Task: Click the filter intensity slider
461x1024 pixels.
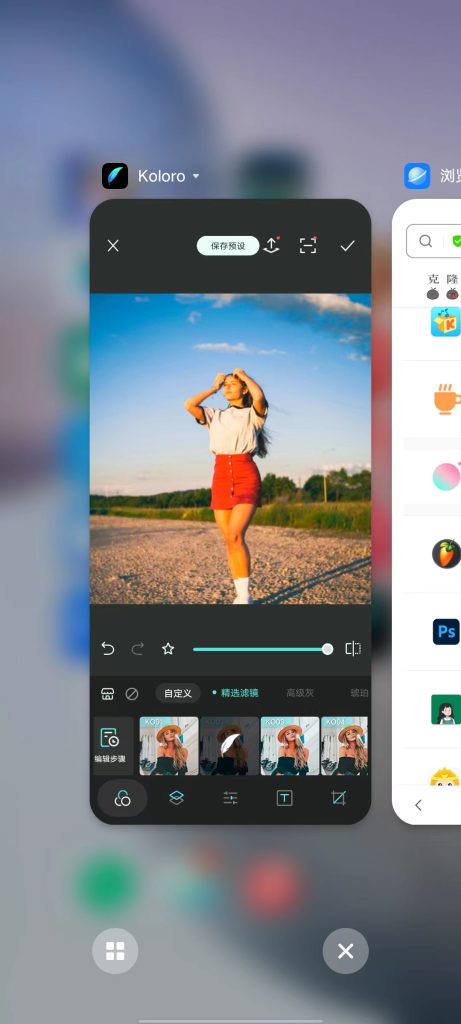Action: tap(263, 649)
